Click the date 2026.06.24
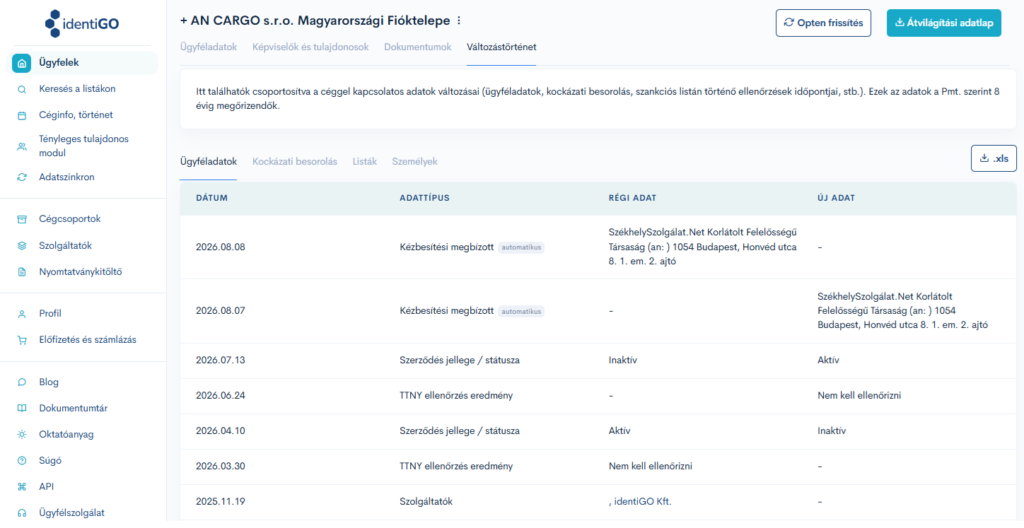Screen dimensions: 1024x528 [x=221, y=395]
